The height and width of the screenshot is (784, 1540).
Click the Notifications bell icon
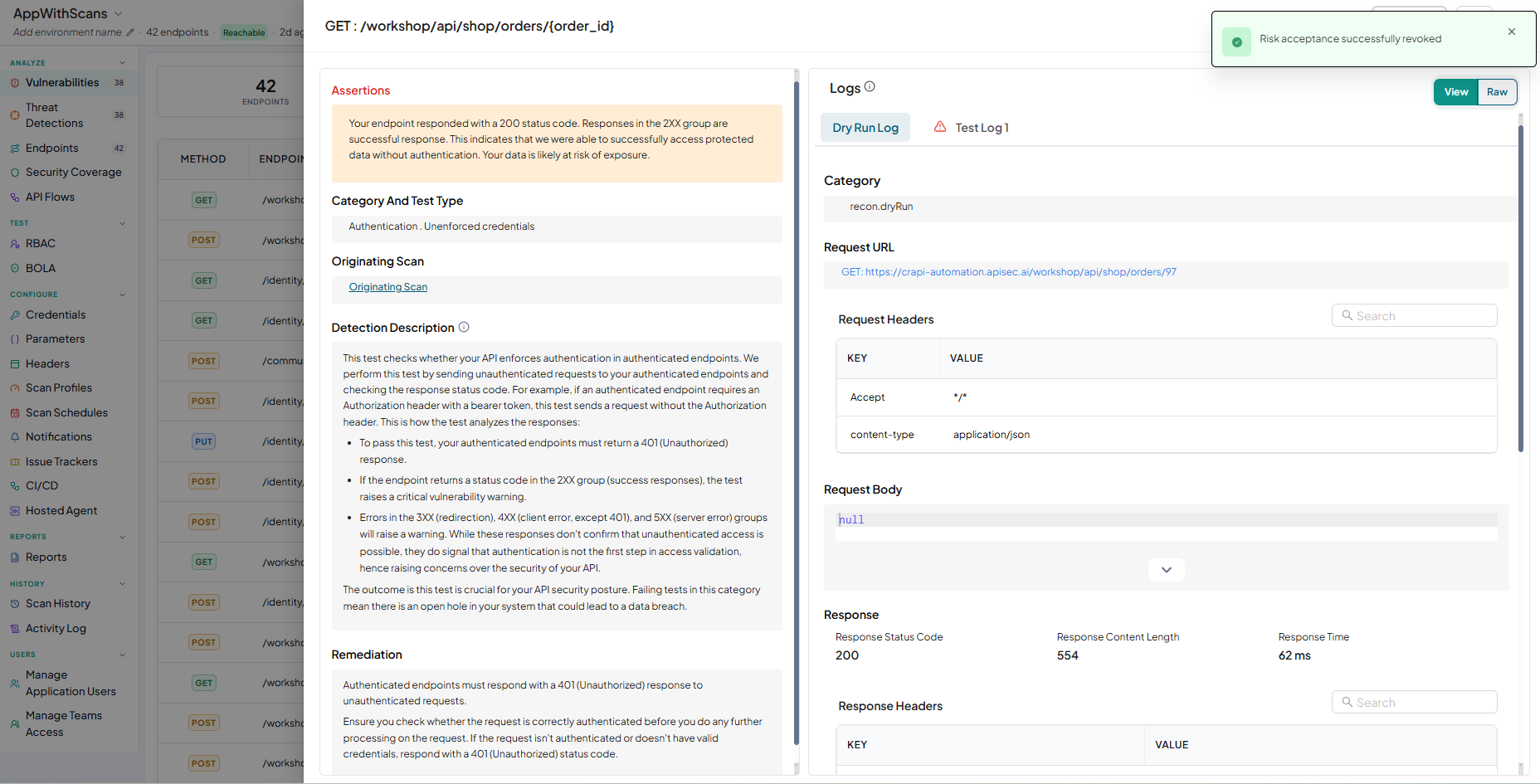tap(15, 437)
